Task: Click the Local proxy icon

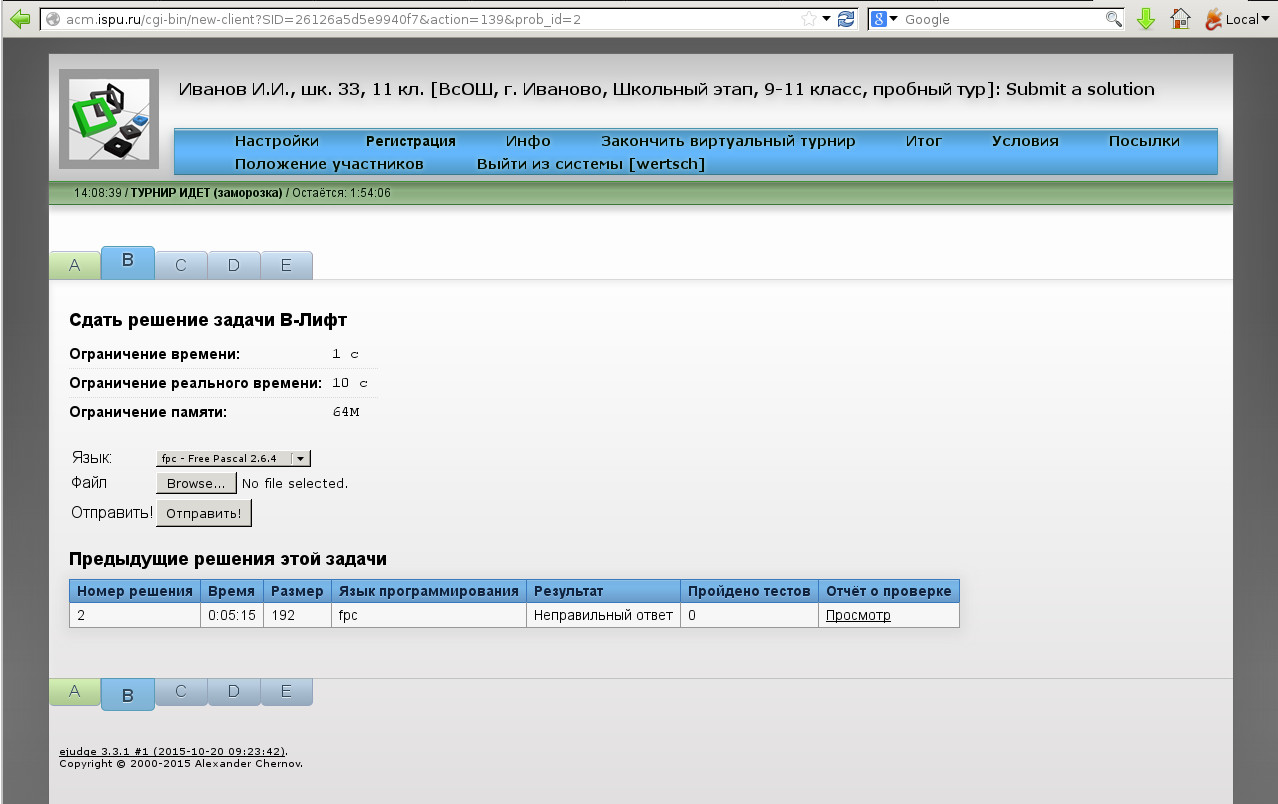Action: [x=1231, y=19]
